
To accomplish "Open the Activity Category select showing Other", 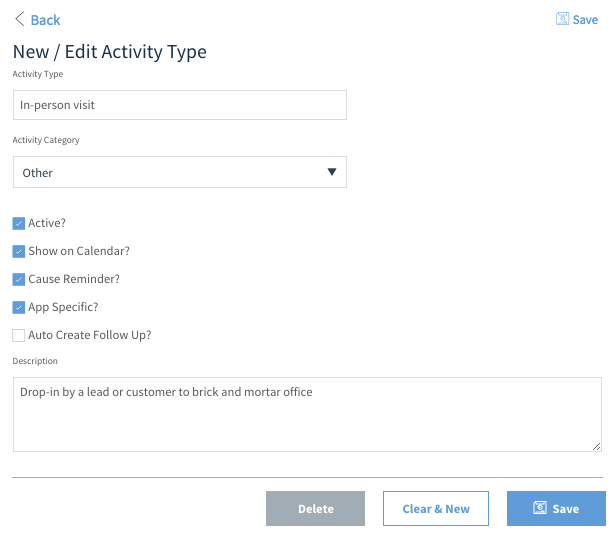I will tap(180, 172).
